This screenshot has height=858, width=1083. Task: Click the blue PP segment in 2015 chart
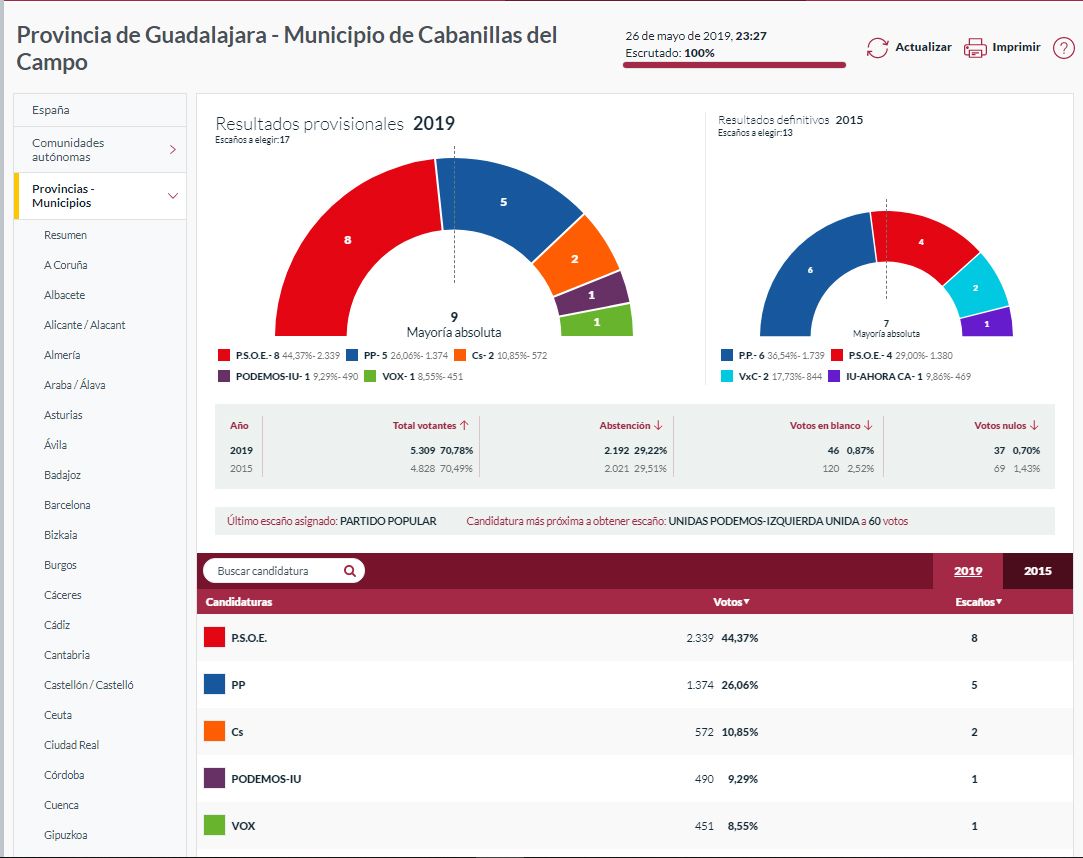[x=808, y=270]
